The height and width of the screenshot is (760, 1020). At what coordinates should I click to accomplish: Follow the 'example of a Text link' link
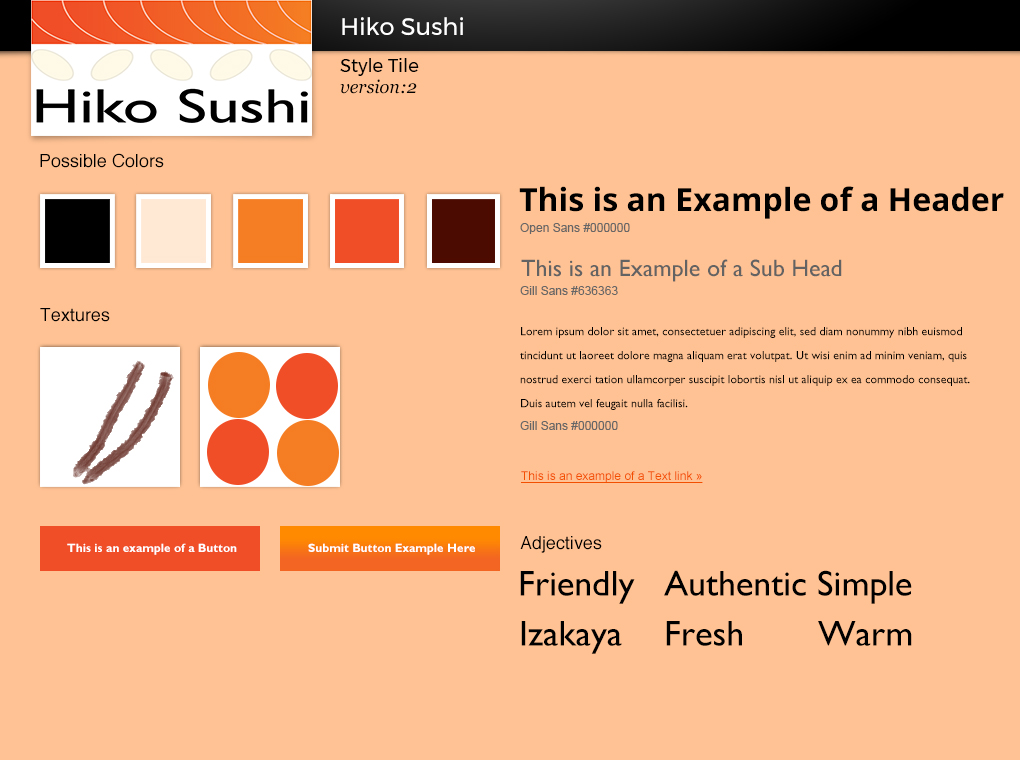coord(611,476)
